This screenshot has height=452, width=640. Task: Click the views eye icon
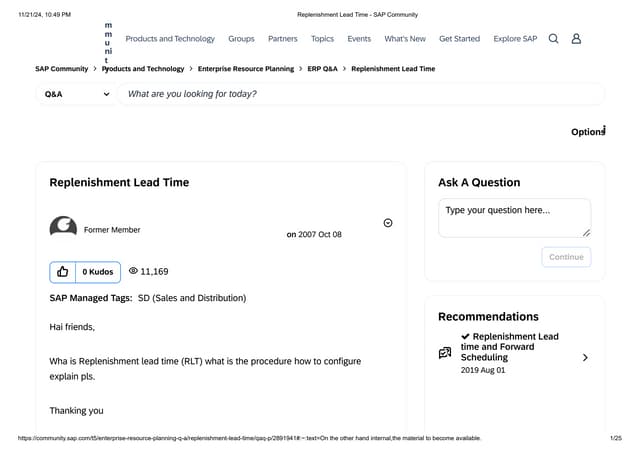point(133,271)
